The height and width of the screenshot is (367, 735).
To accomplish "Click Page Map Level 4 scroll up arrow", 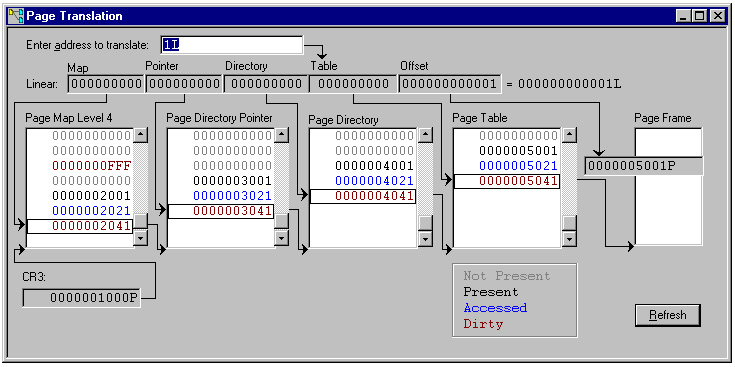I will 141,136.
